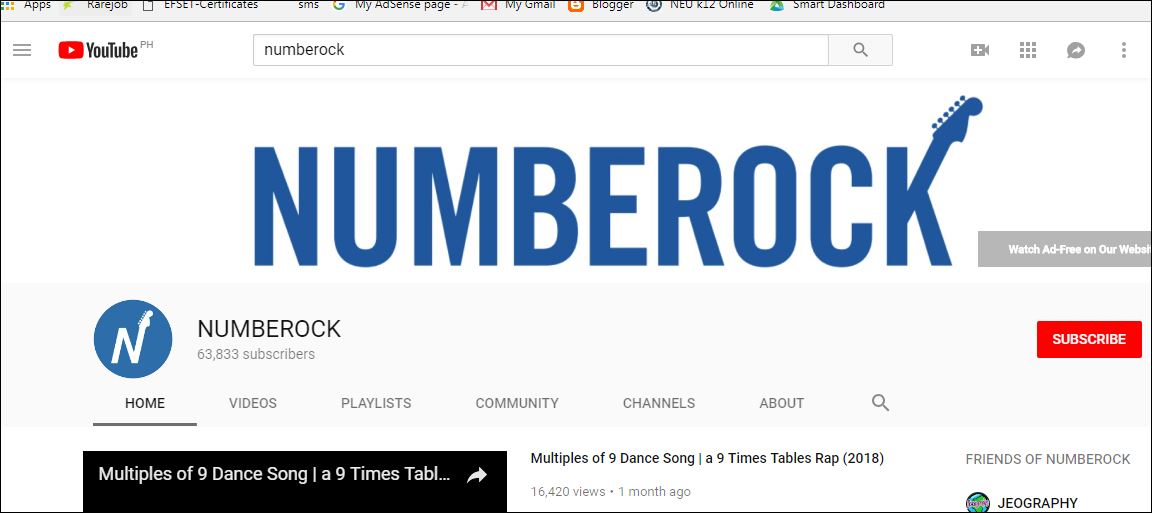1152x513 pixels.
Task: Click the JEOGRAPHY channel avatar
Action: tap(978, 503)
